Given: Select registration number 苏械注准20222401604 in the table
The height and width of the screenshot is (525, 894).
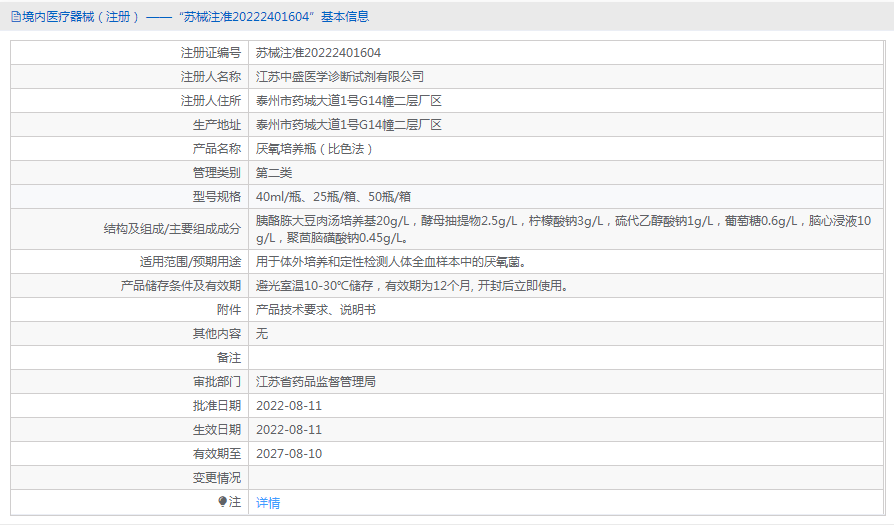Looking at the screenshot, I should click(x=318, y=53).
